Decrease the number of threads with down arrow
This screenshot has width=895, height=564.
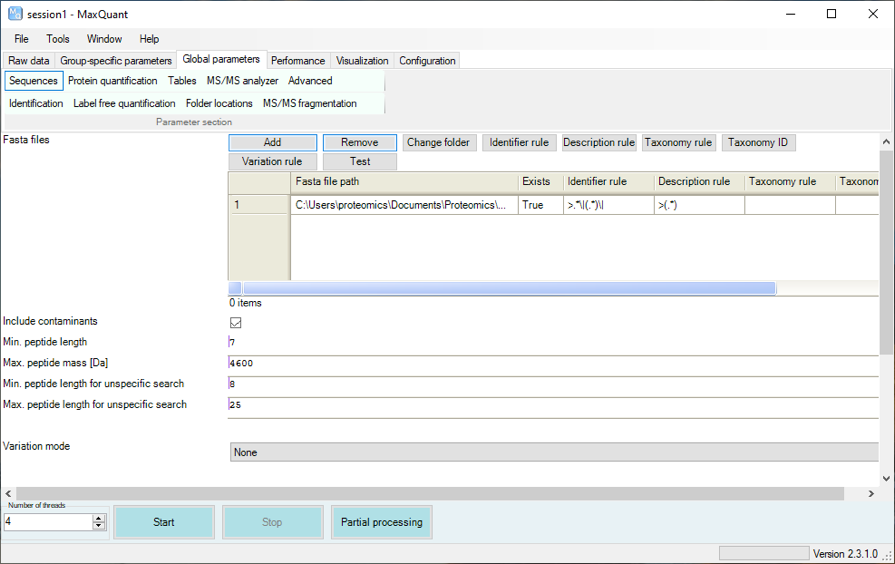(x=98, y=526)
